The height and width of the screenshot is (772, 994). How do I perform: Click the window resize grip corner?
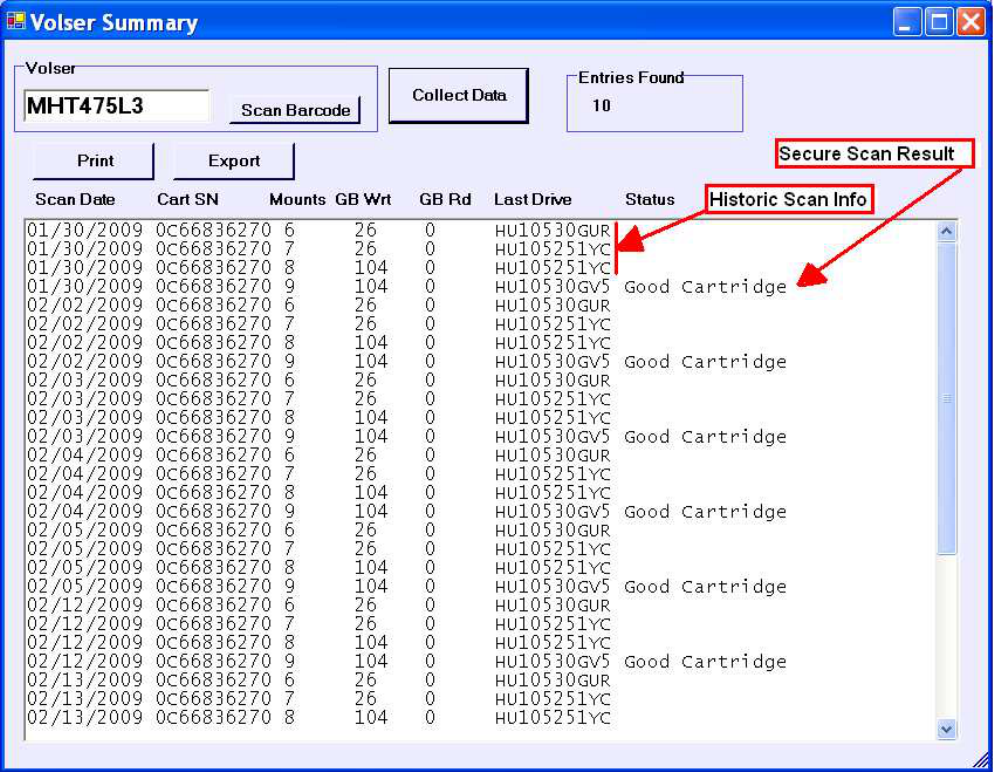[981, 759]
